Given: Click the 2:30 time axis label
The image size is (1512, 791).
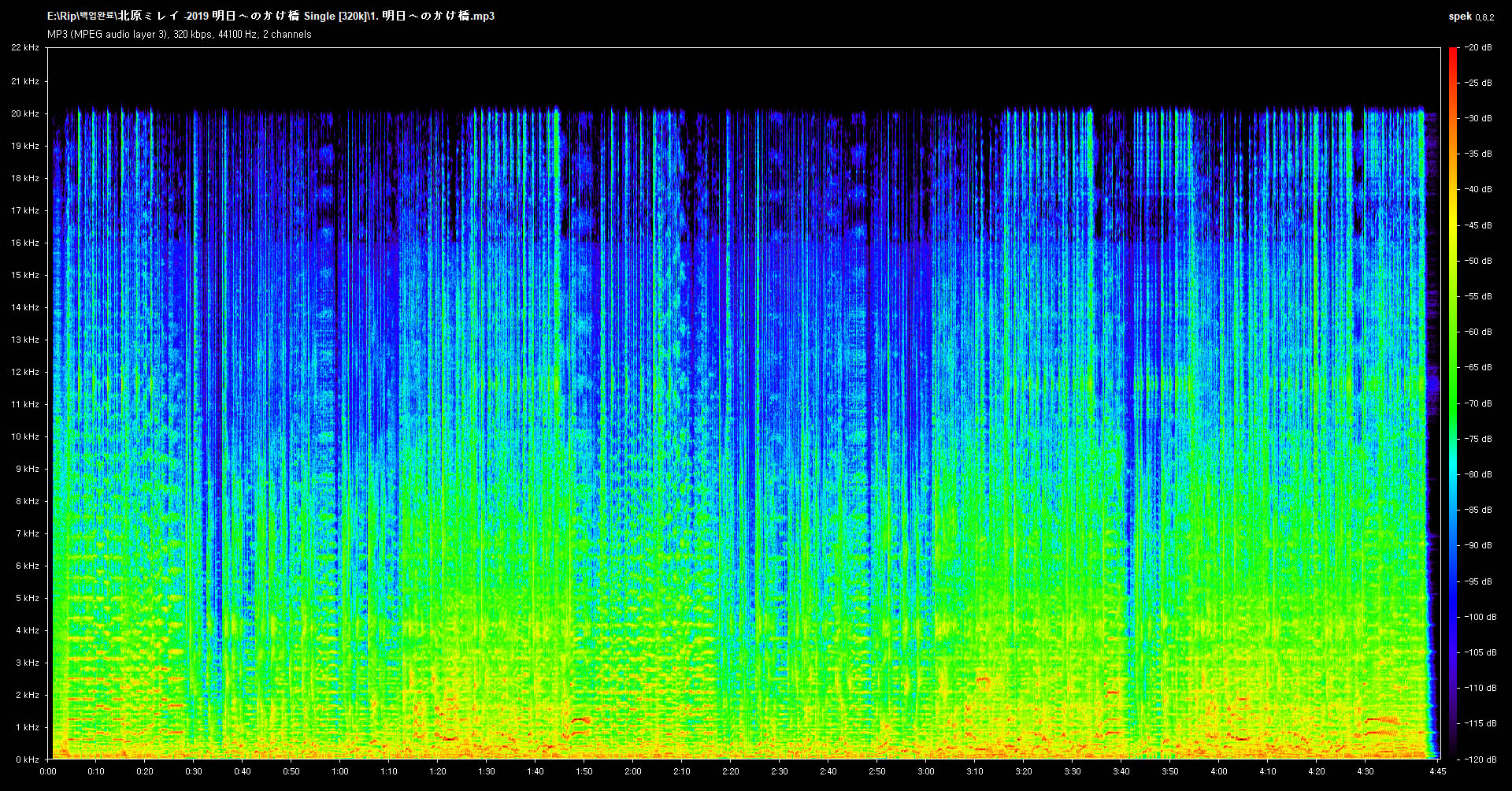Looking at the screenshot, I should click(780, 771).
